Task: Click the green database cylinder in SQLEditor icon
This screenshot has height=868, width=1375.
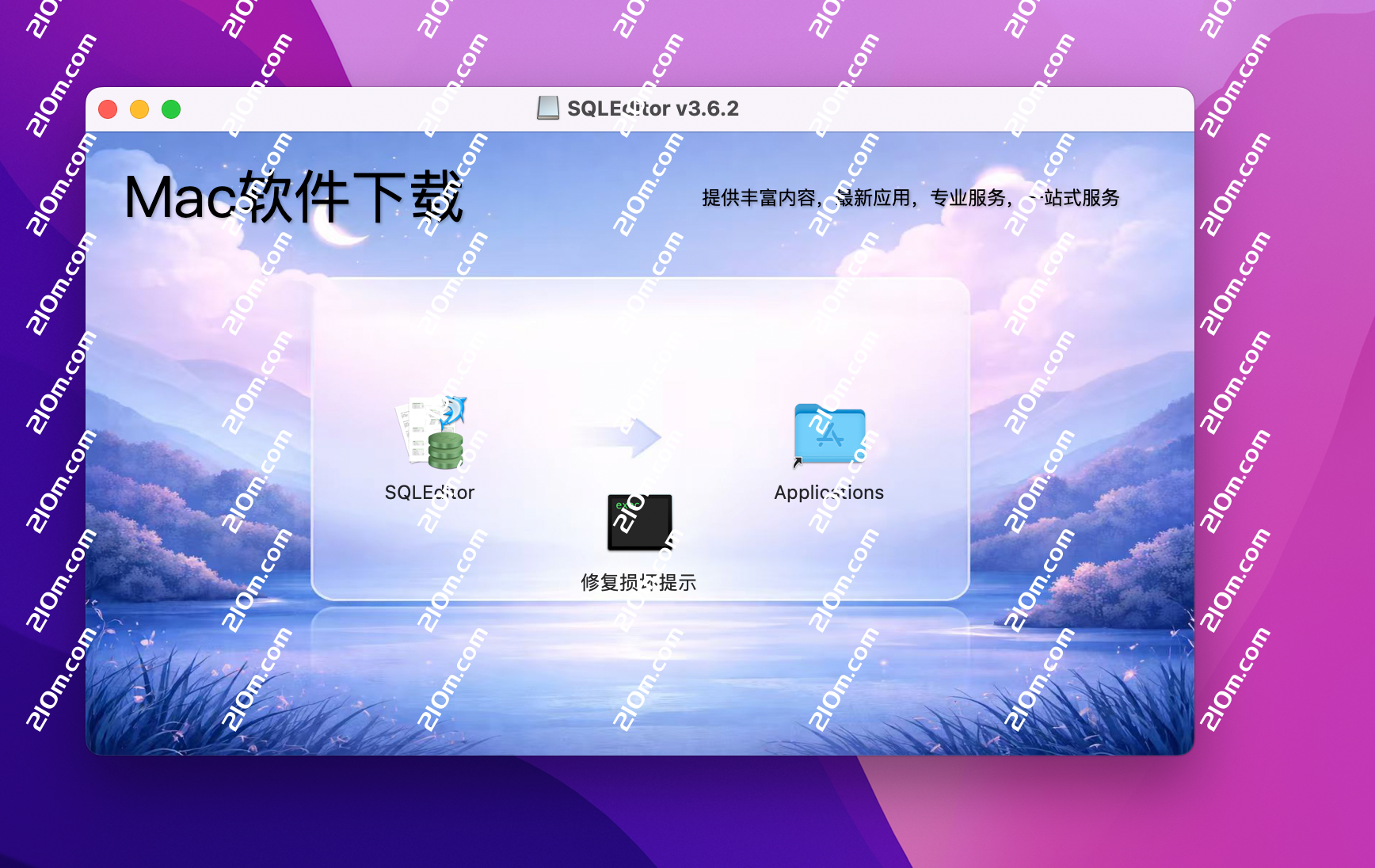Action: [445, 451]
